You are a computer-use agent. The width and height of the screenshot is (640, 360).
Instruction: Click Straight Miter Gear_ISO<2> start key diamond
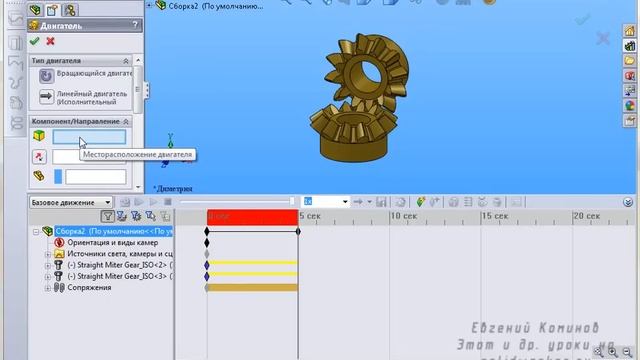[207, 265]
